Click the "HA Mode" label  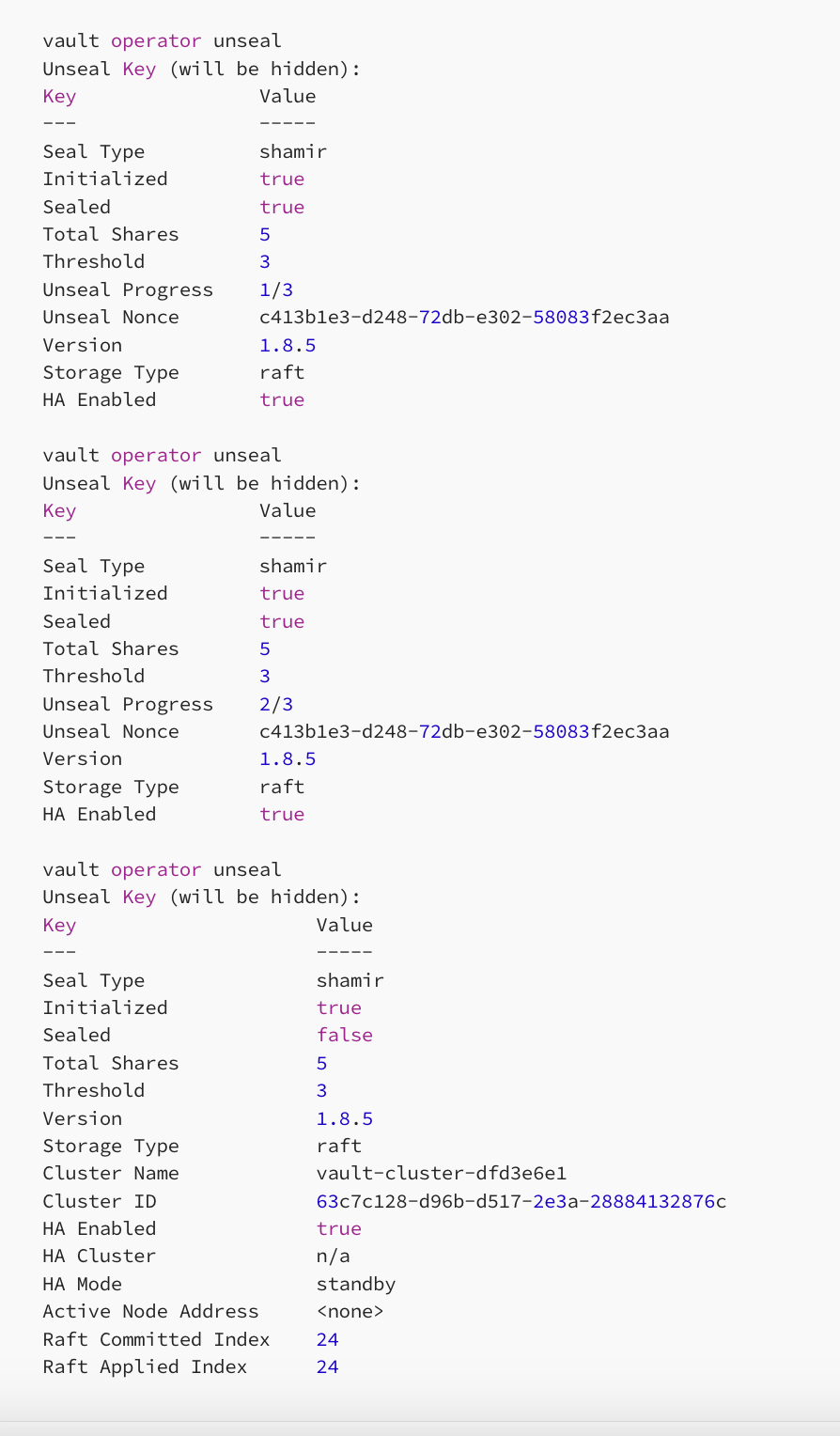click(83, 1284)
